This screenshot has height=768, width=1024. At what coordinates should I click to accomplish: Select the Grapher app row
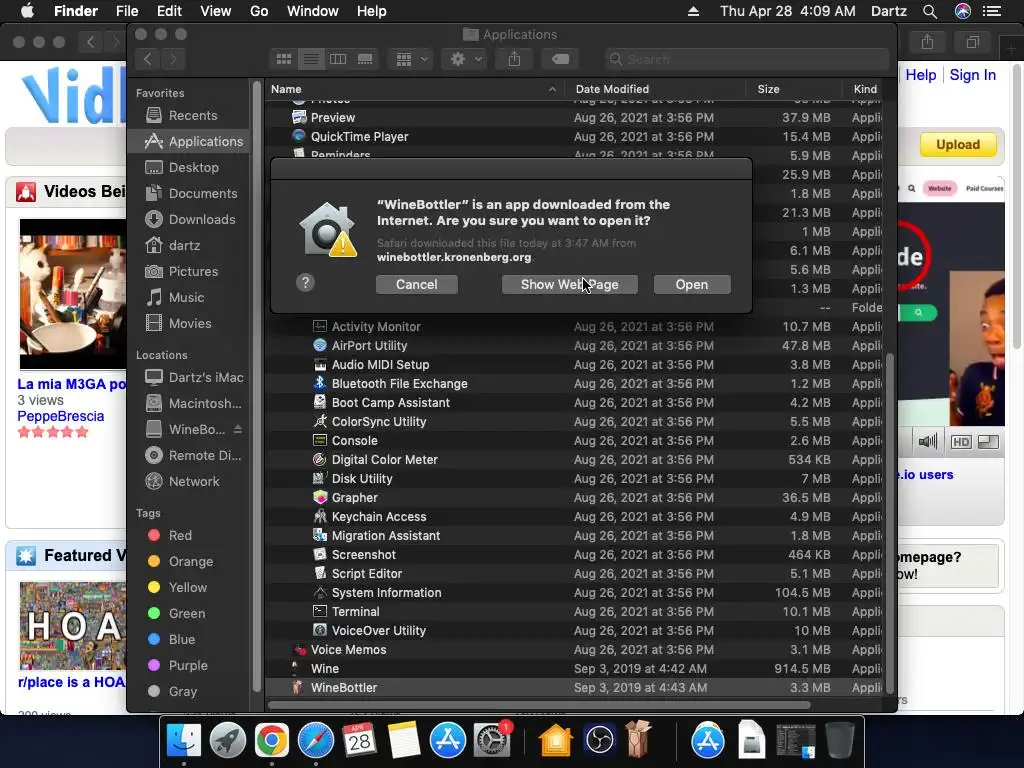pos(574,498)
